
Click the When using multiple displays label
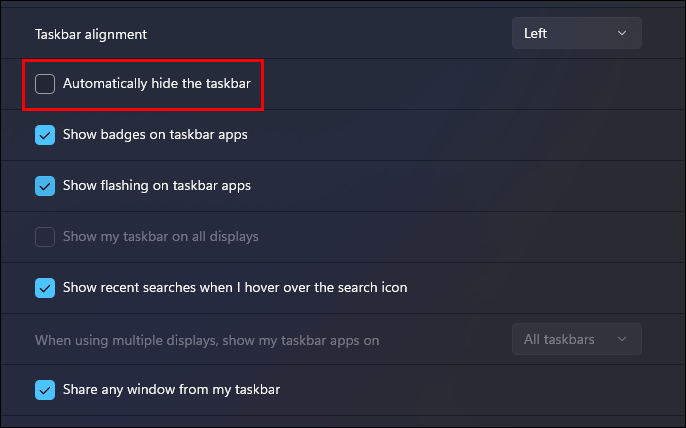tap(207, 340)
